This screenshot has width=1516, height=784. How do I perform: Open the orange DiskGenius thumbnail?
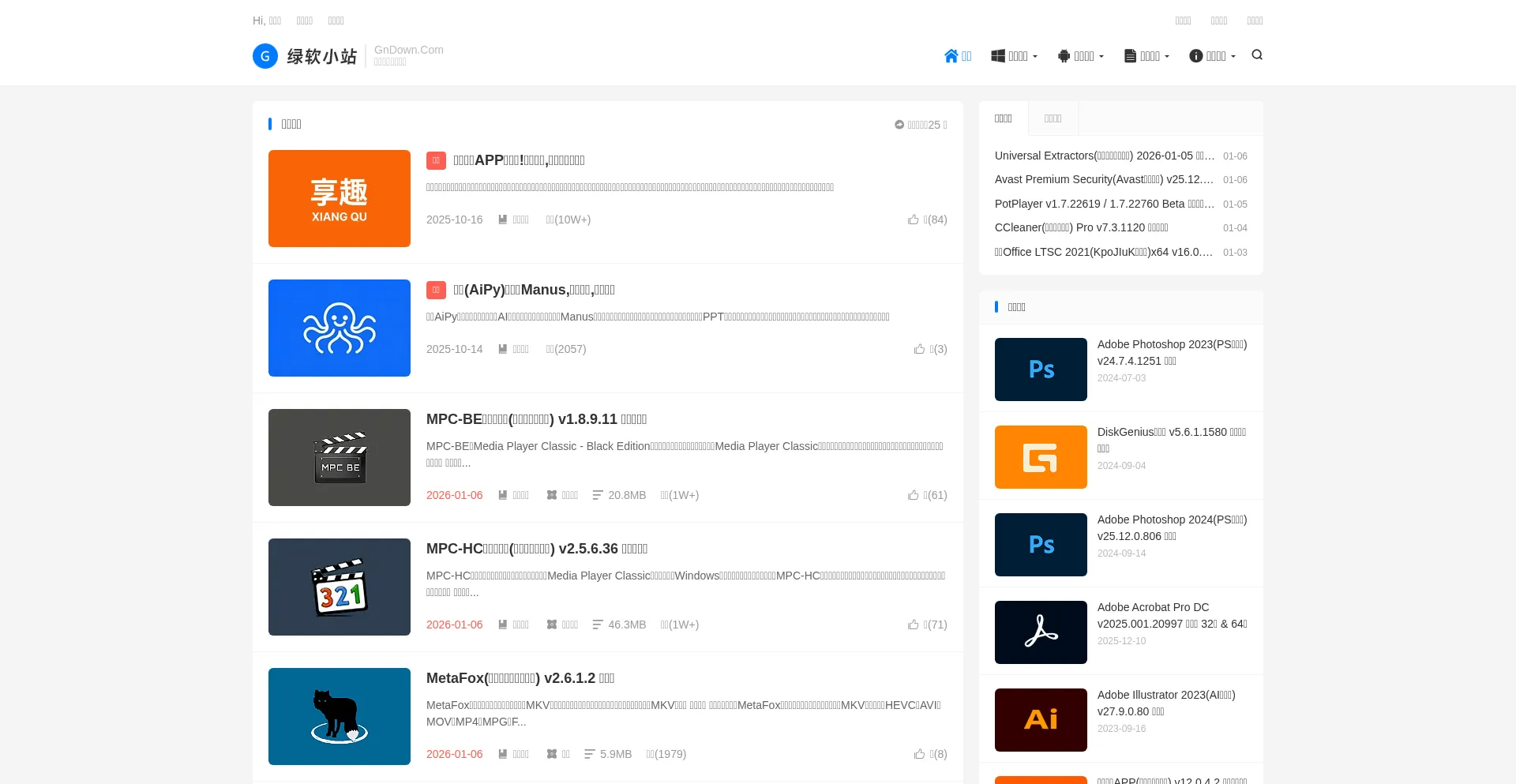click(1041, 457)
